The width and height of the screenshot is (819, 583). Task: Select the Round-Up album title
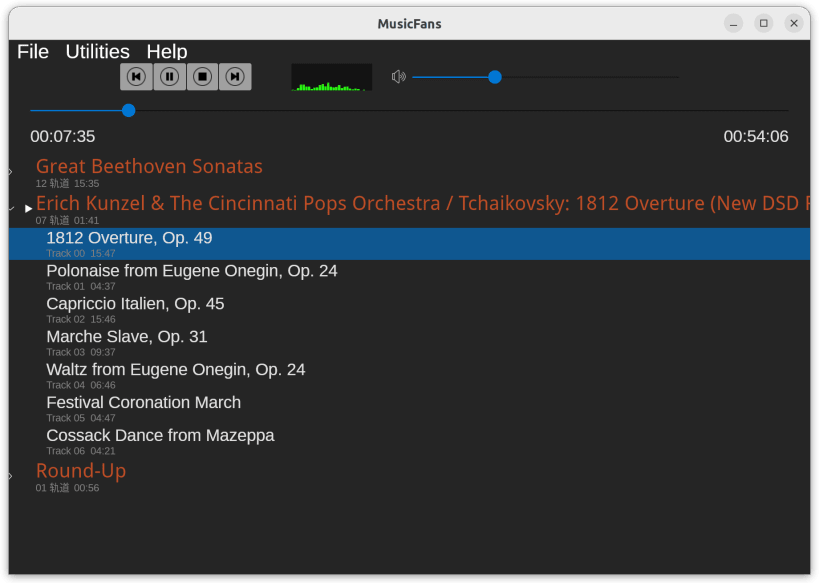tap(81, 471)
